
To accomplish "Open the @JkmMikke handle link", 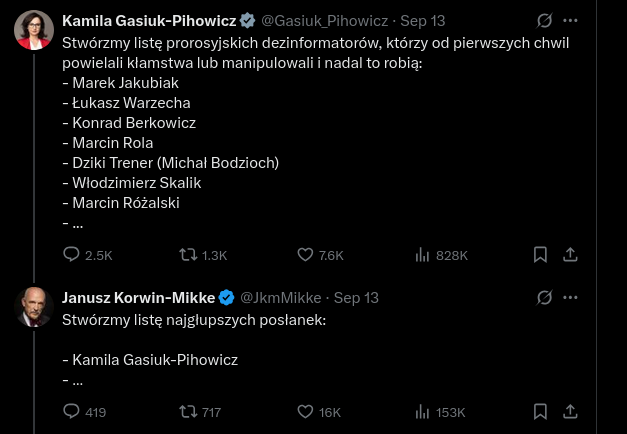I will pyautogui.click(x=280, y=297).
